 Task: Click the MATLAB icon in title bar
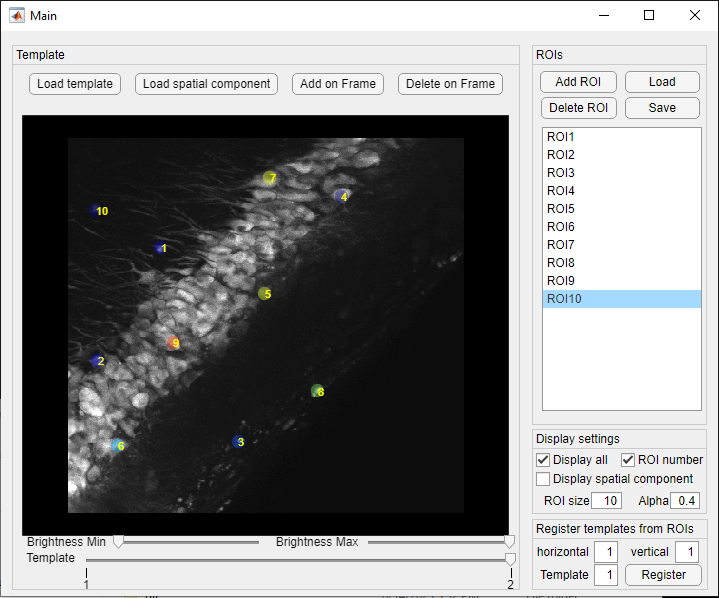click(17, 16)
